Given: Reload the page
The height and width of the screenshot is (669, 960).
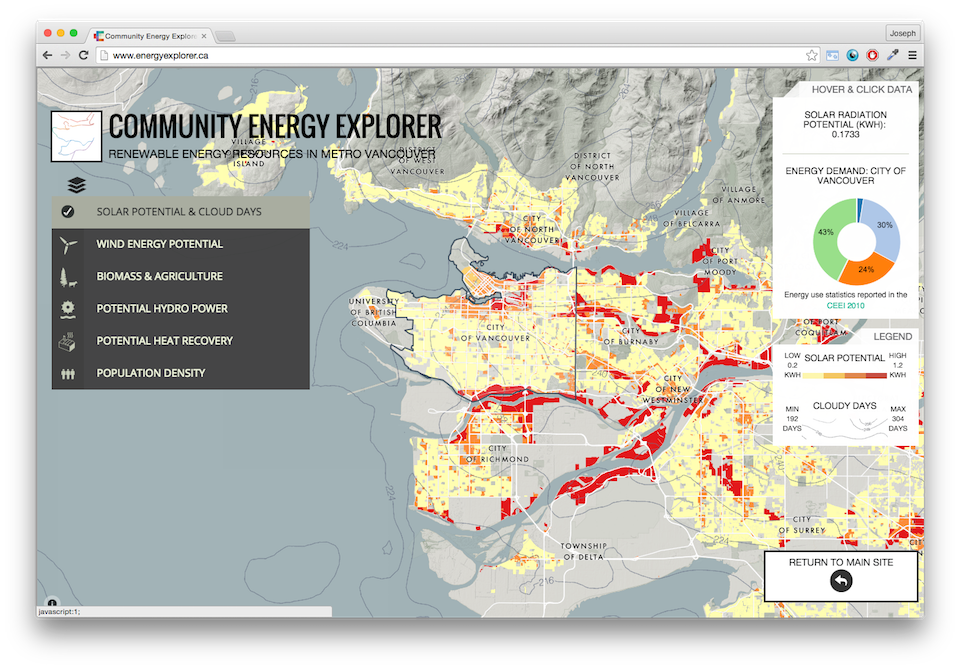Looking at the screenshot, I should click(84, 56).
